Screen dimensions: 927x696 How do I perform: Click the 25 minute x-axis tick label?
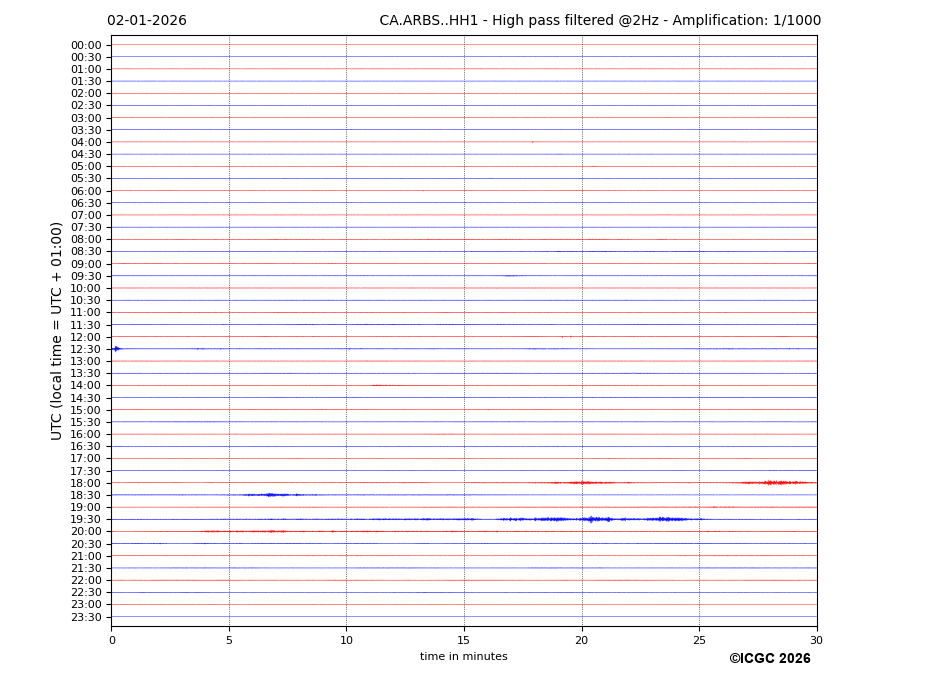pos(699,640)
